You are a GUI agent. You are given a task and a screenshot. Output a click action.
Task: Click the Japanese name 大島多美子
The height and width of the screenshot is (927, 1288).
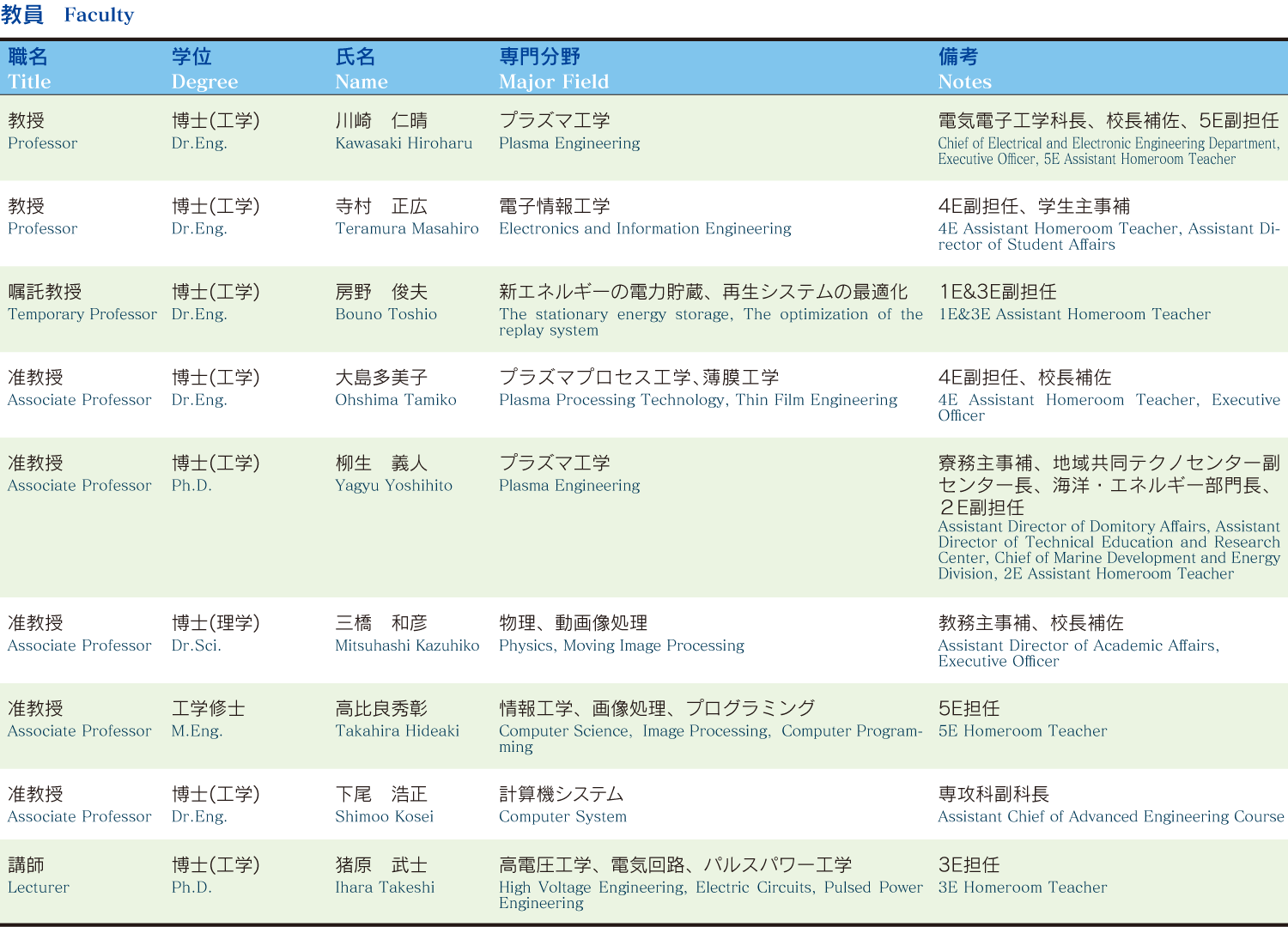381,378
